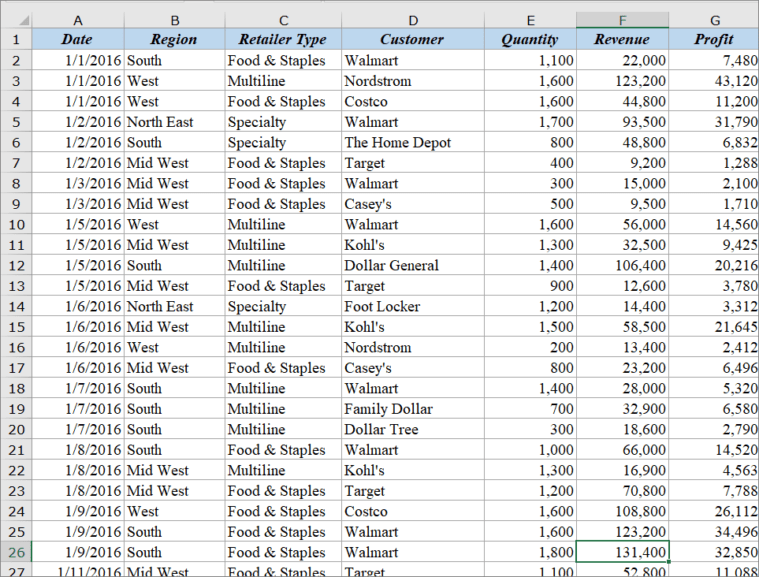This screenshot has width=759, height=577.
Task: Click the 1/1/2016 date in row 2
Action: 78,60
